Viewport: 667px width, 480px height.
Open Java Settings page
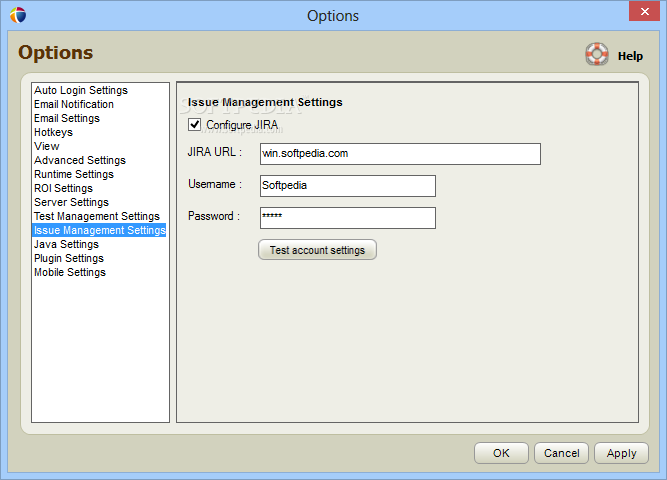pos(66,244)
